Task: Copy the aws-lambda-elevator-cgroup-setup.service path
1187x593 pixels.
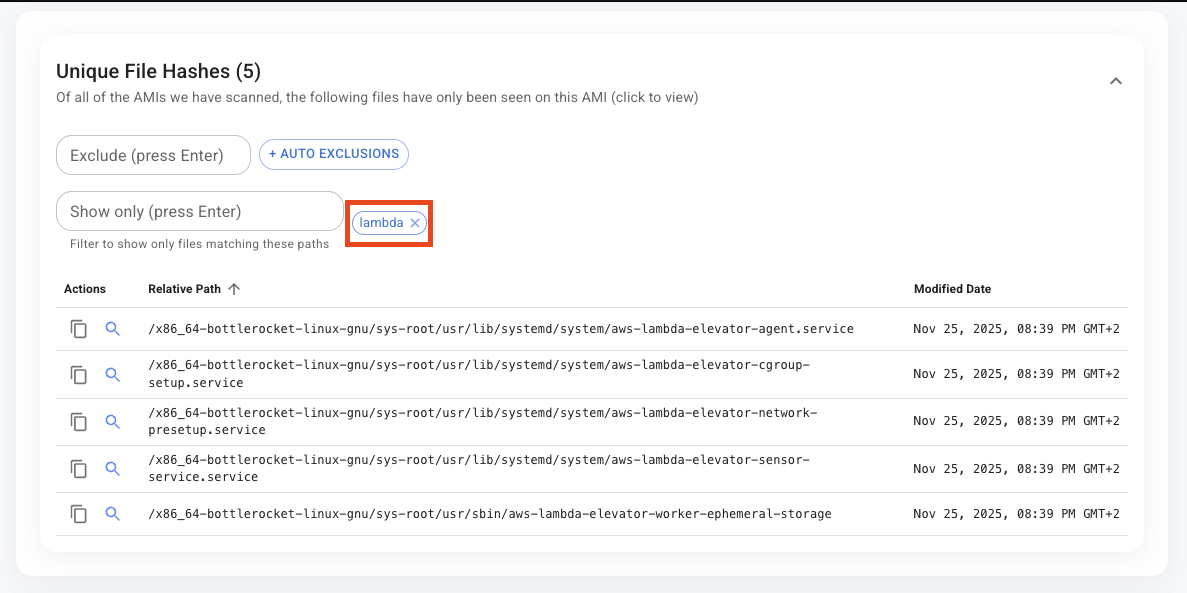Action: point(79,375)
